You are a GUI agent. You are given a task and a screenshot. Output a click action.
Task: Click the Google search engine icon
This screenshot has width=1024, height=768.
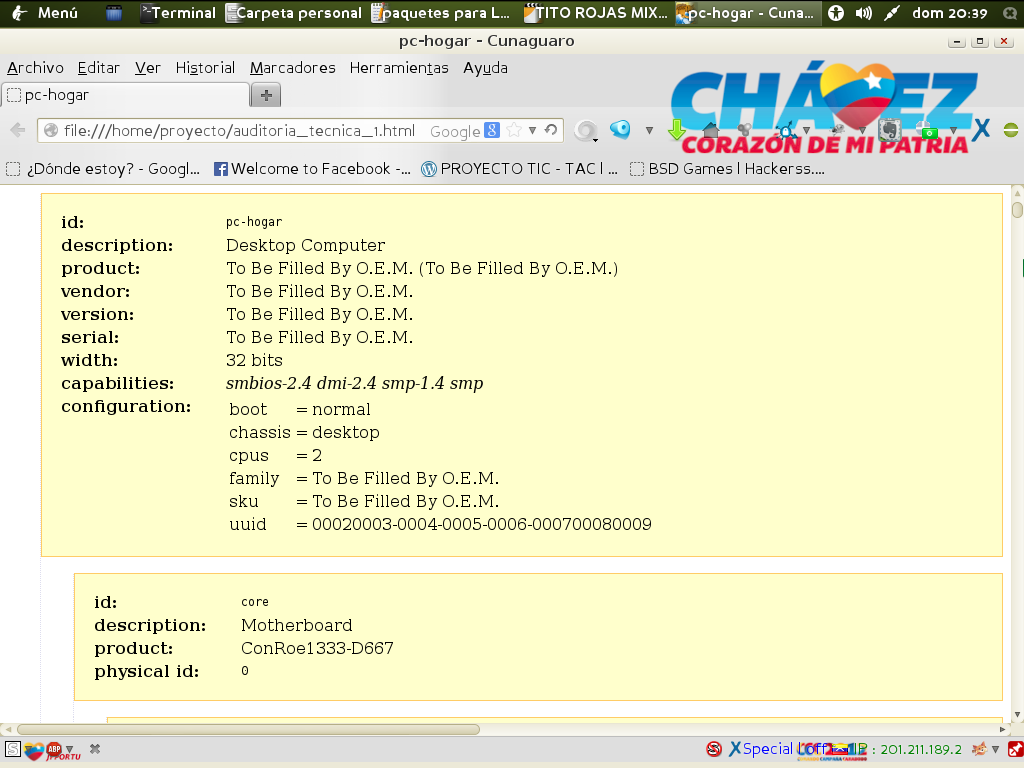[x=491, y=131]
